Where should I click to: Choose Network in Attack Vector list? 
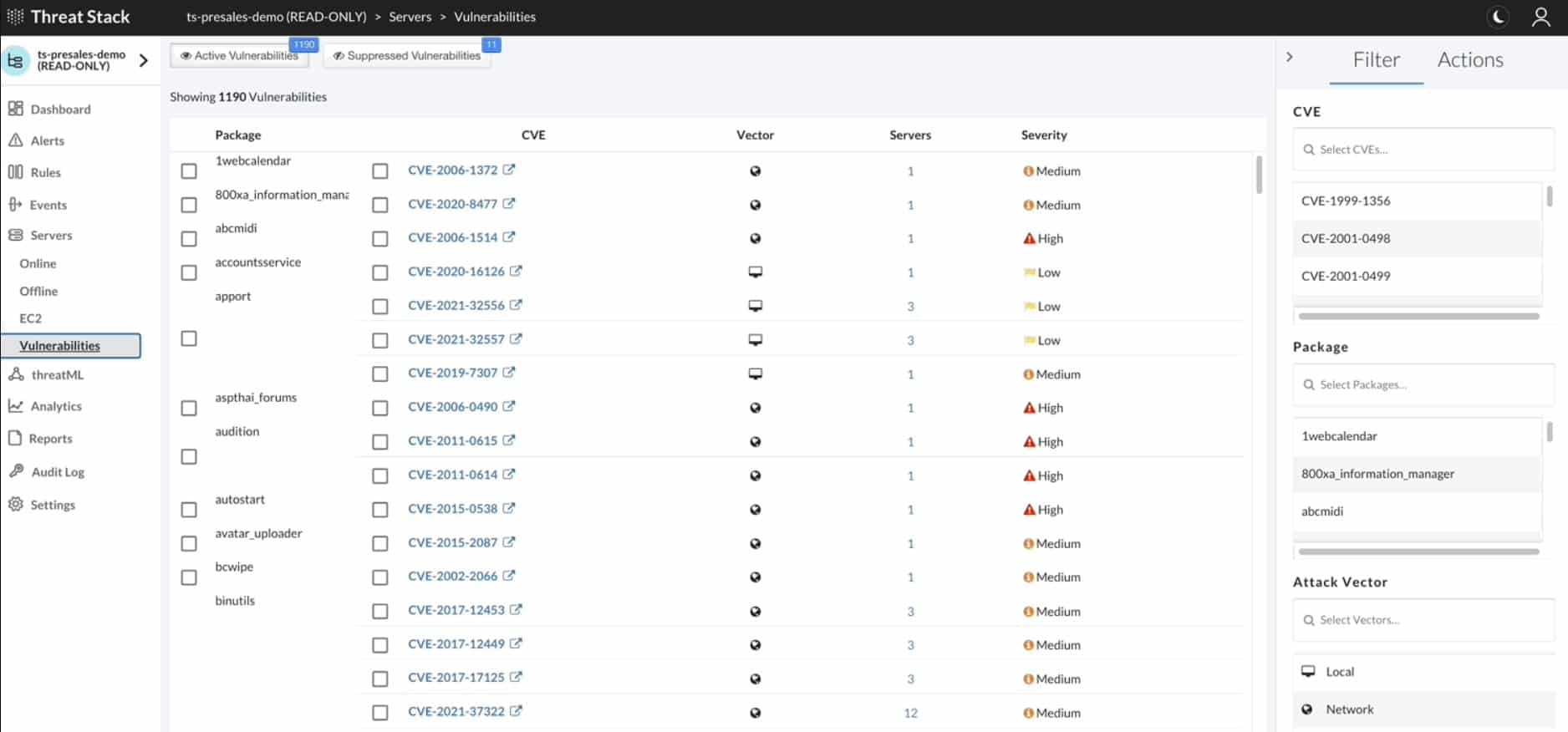[x=1423, y=709]
